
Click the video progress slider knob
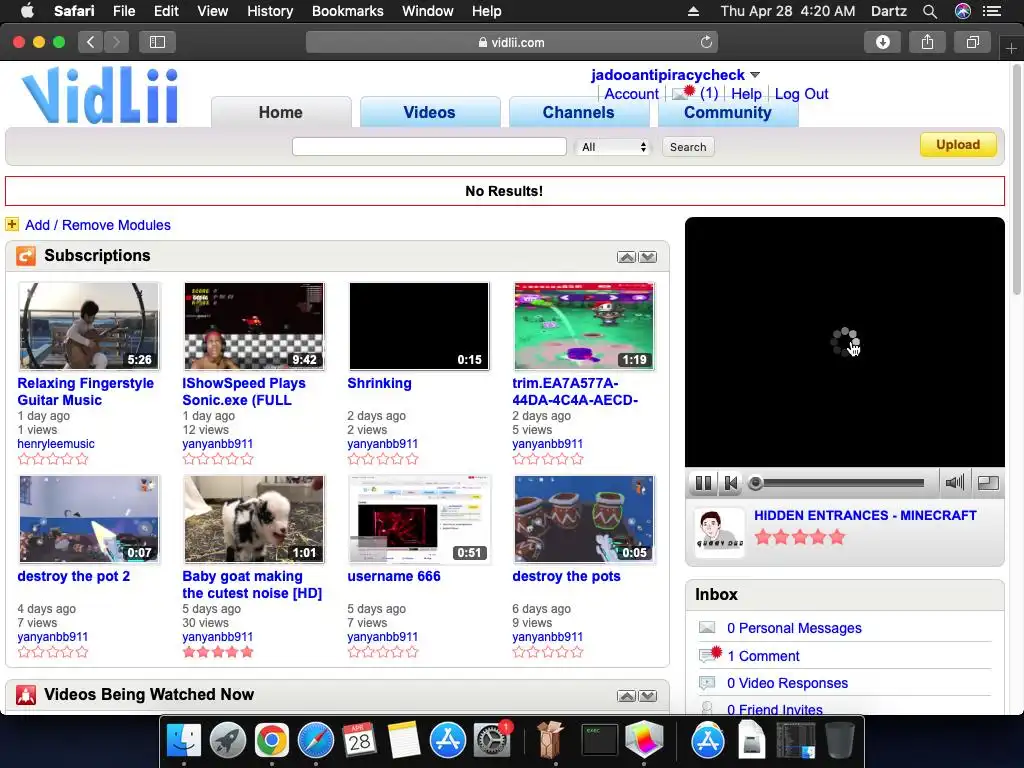pyautogui.click(x=756, y=483)
